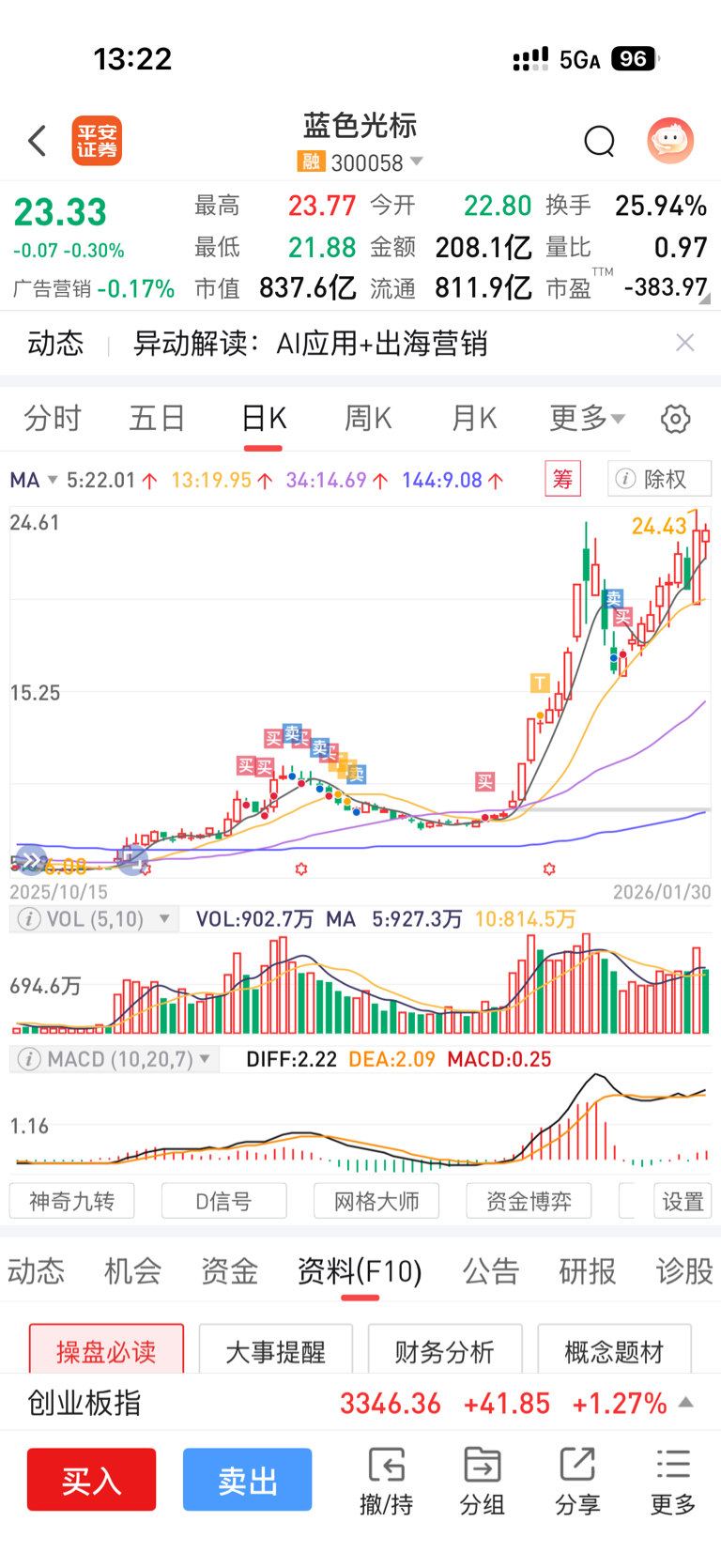Tap the search magnifier icon
Viewport: 721px width, 1568px height.
(599, 142)
